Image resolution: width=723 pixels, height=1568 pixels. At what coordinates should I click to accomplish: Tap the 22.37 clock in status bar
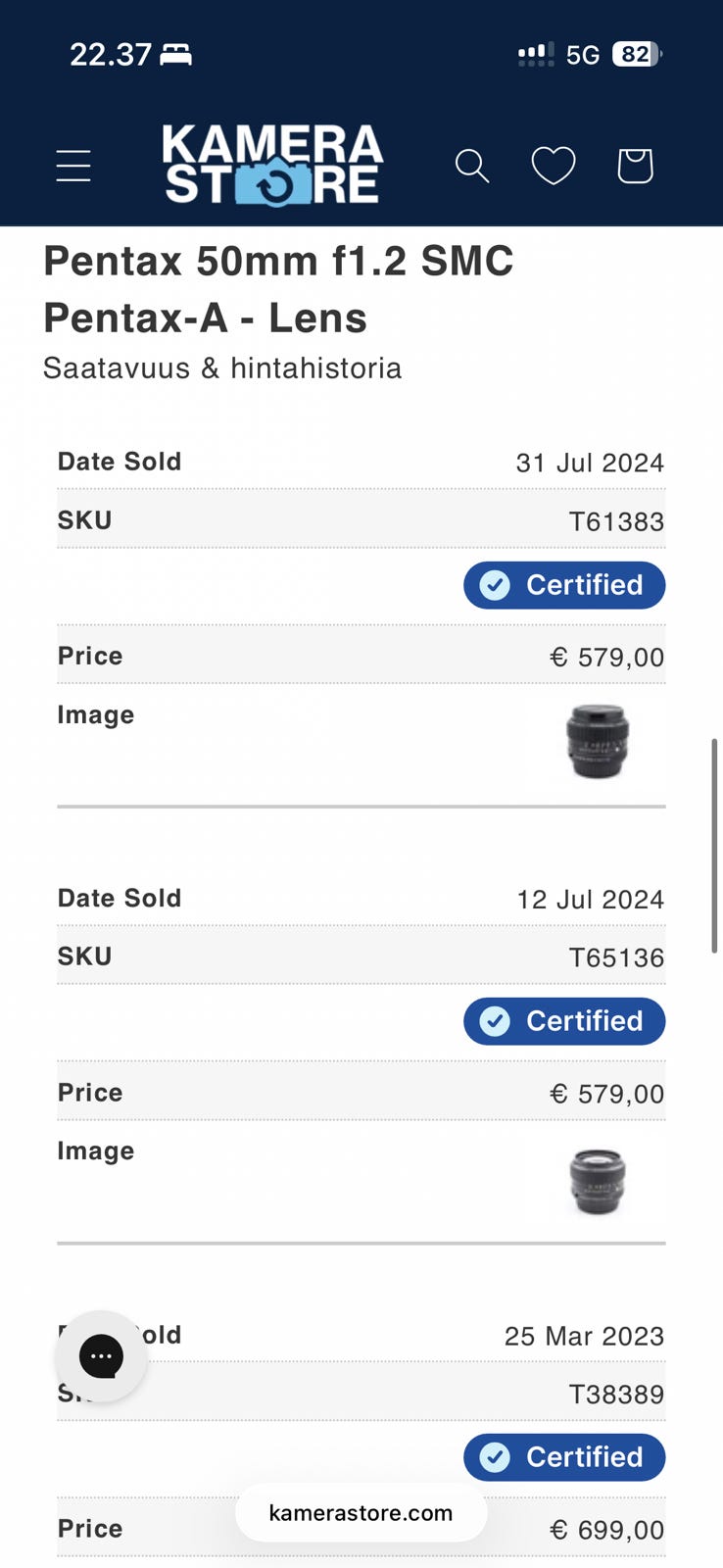pyautogui.click(x=110, y=54)
